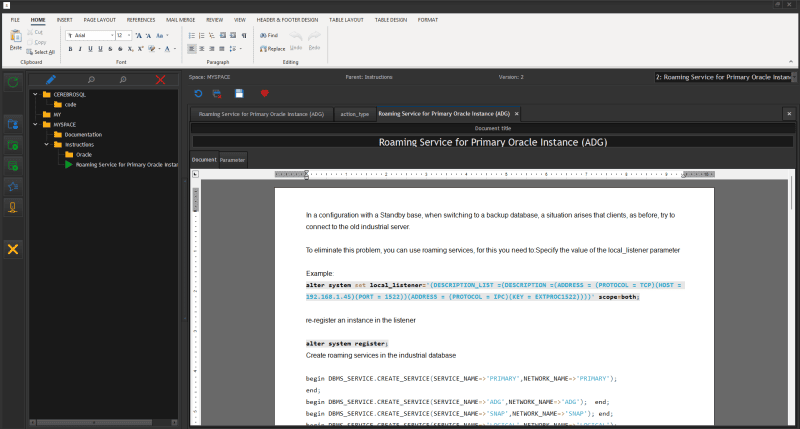The width and height of the screenshot is (800, 429).
Task: Toggle bold formatting
Action: click(70, 49)
